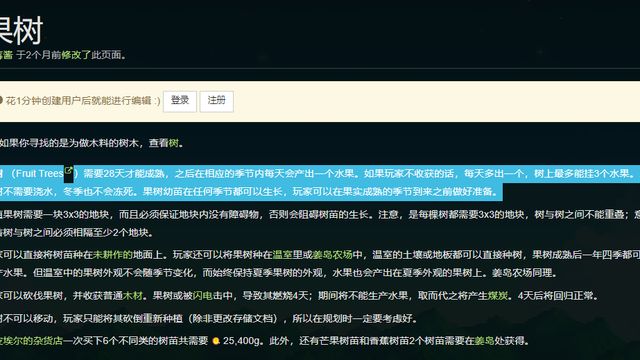Open the 煤炭 link
The height and width of the screenshot is (360, 640).
pyautogui.click(x=498, y=296)
